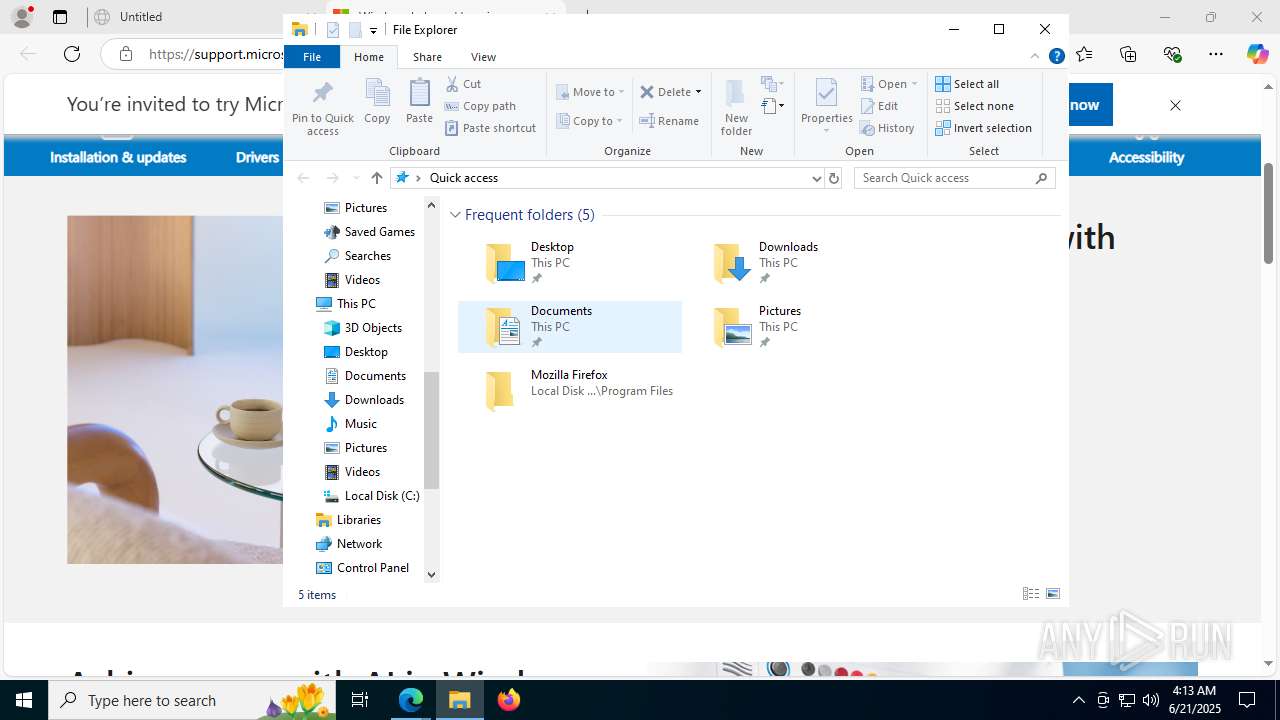
Task: Go up one level with Up arrow
Action: (x=376, y=178)
